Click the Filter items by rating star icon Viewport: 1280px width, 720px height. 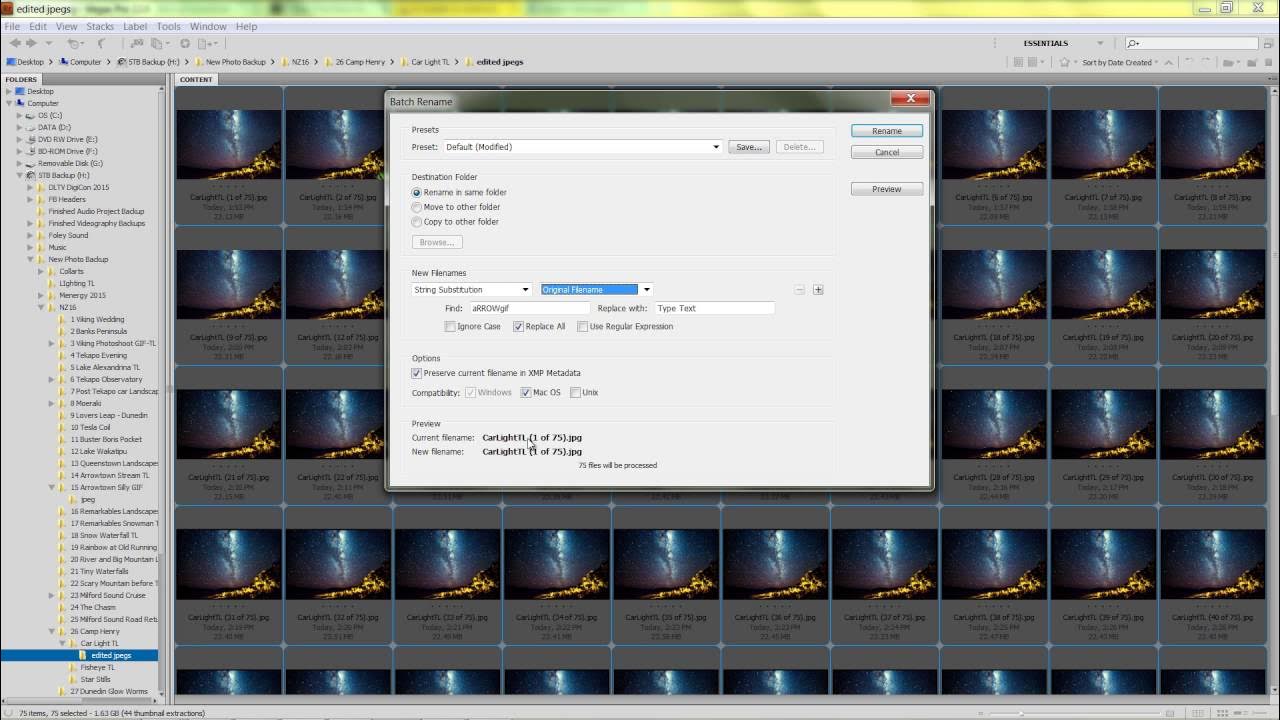click(1065, 62)
